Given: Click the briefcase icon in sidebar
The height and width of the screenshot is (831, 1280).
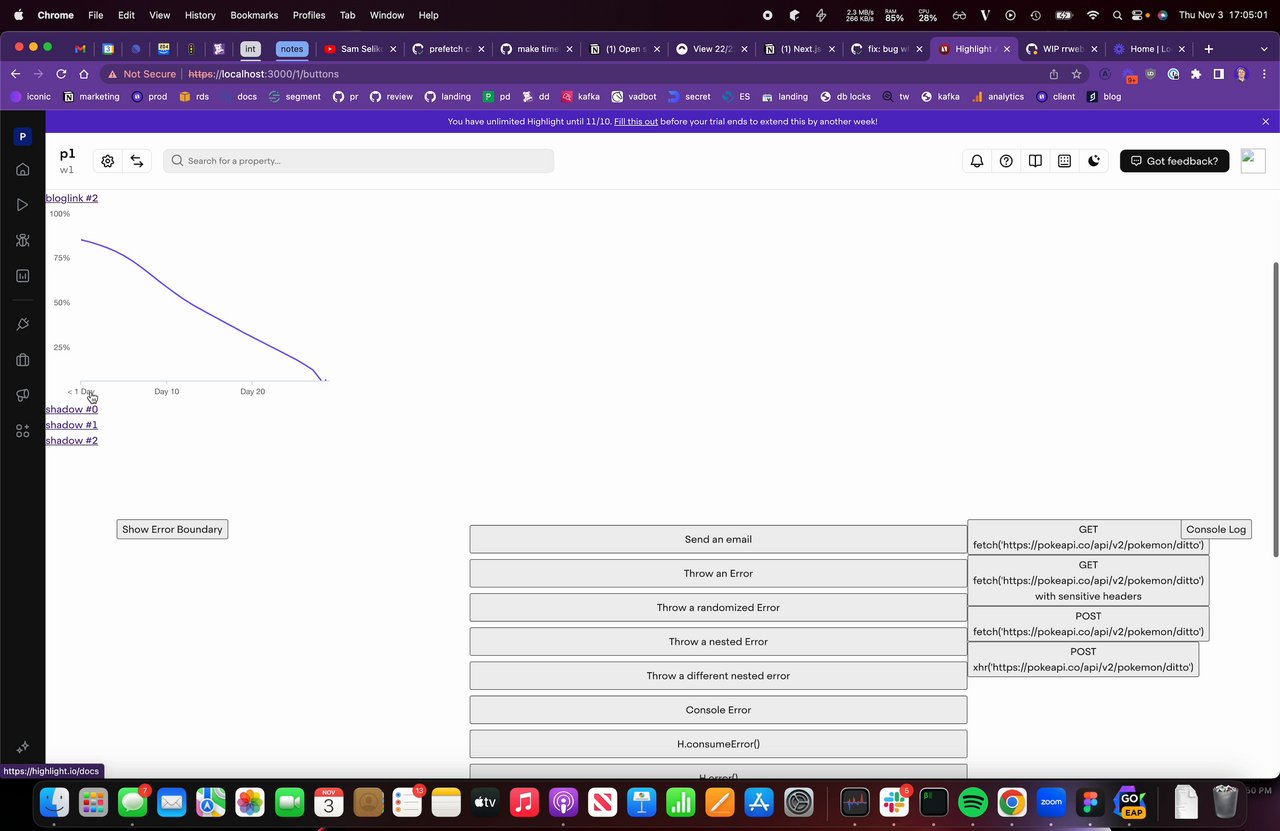Looking at the screenshot, I should tap(23, 360).
